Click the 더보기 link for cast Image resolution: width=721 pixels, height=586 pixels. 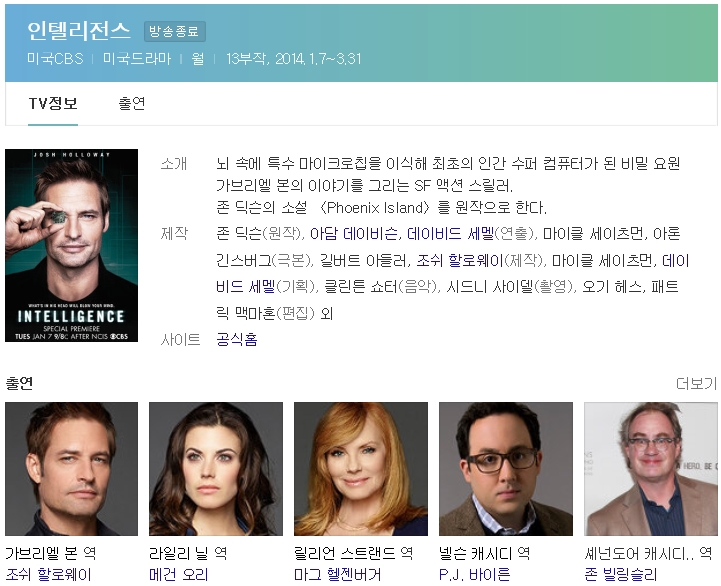tap(696, 383)
